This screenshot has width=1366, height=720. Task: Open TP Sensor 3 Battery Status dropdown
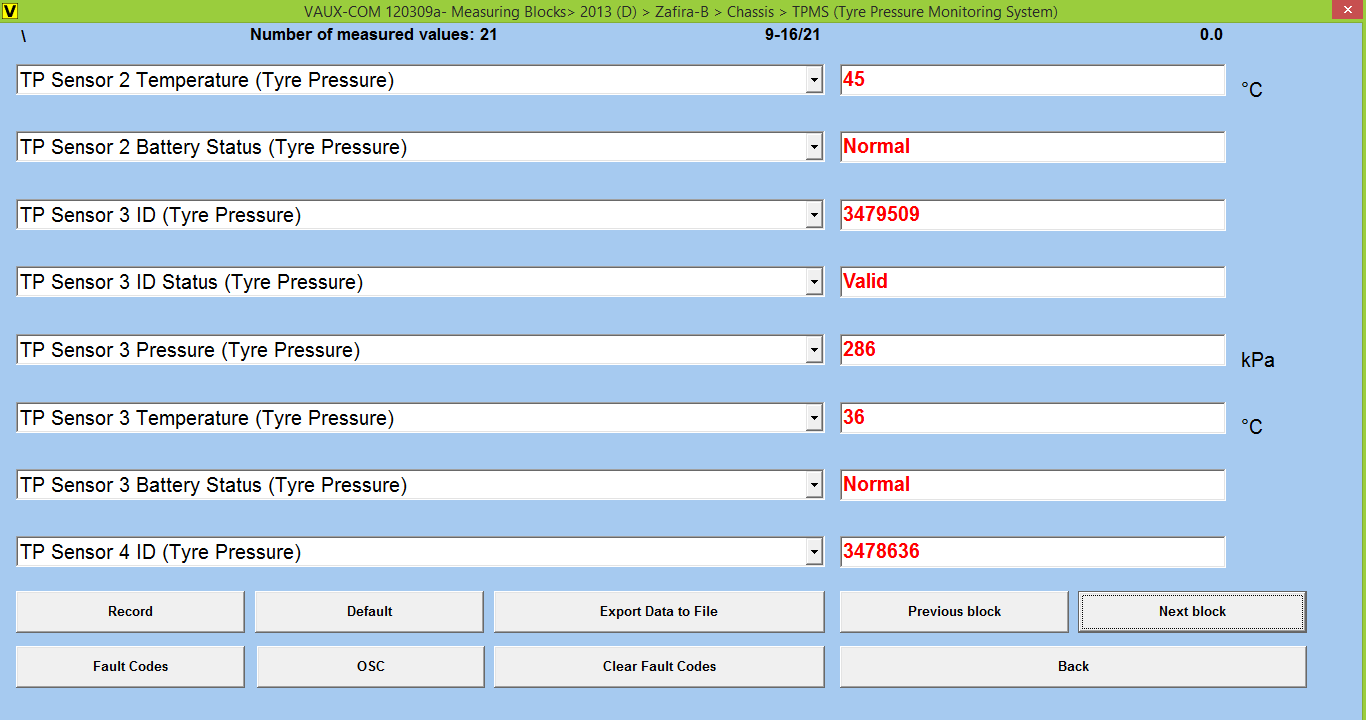814,486
